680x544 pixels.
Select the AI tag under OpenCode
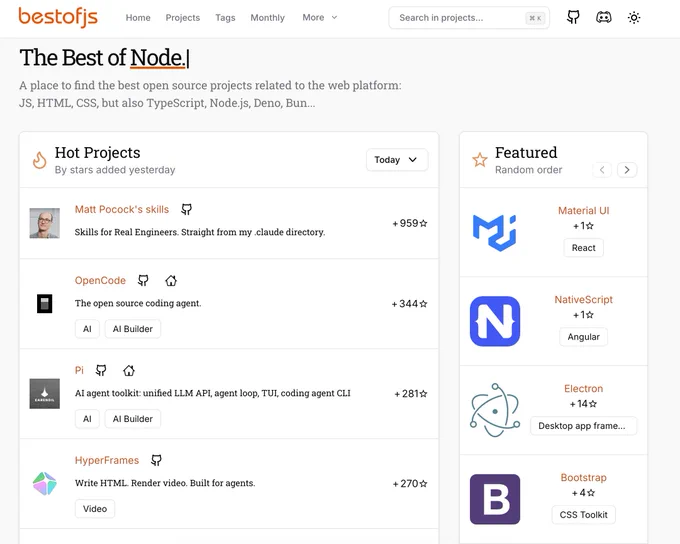[87, 329]
